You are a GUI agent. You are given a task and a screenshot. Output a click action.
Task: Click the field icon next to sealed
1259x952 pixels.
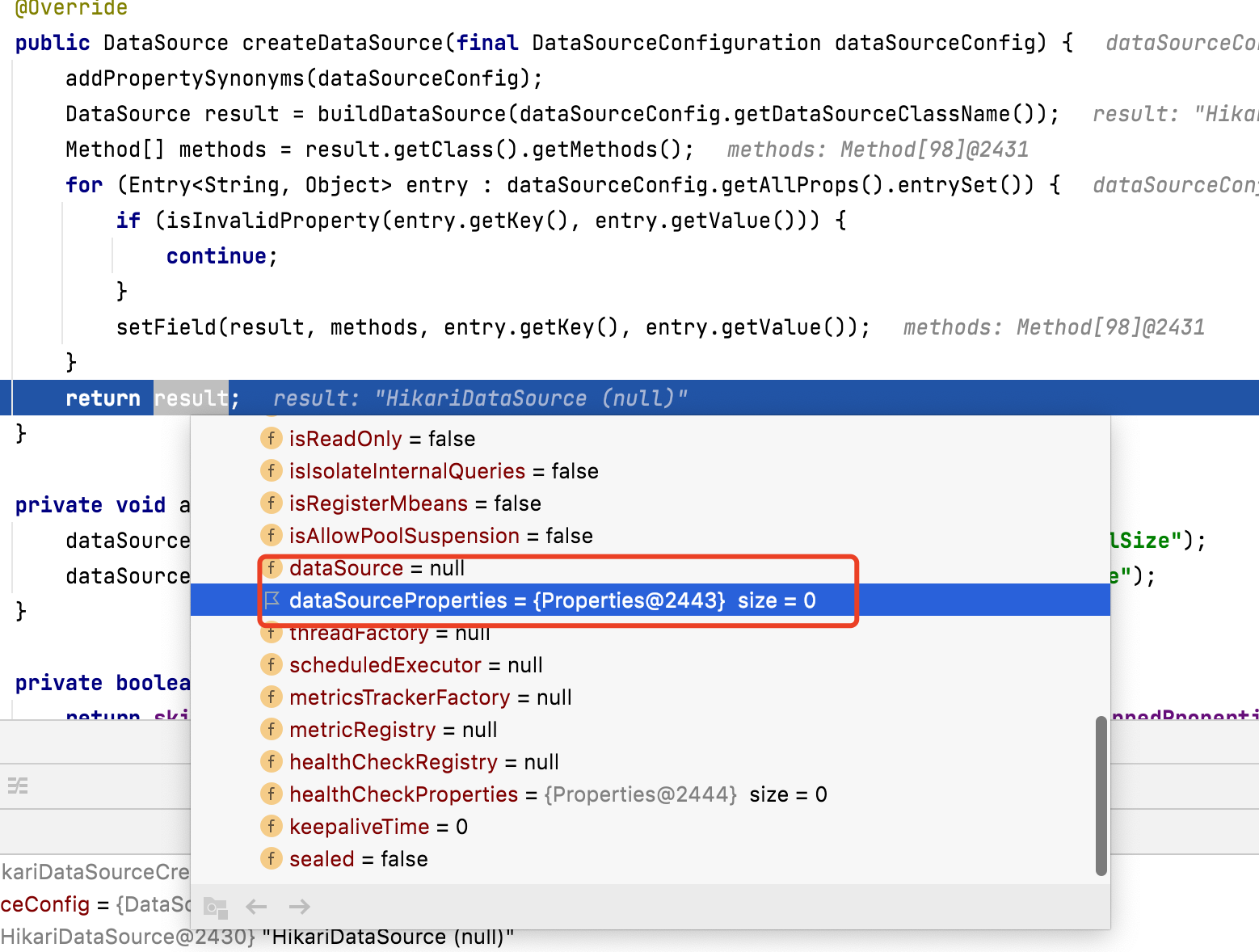click(x=272, y=858)
